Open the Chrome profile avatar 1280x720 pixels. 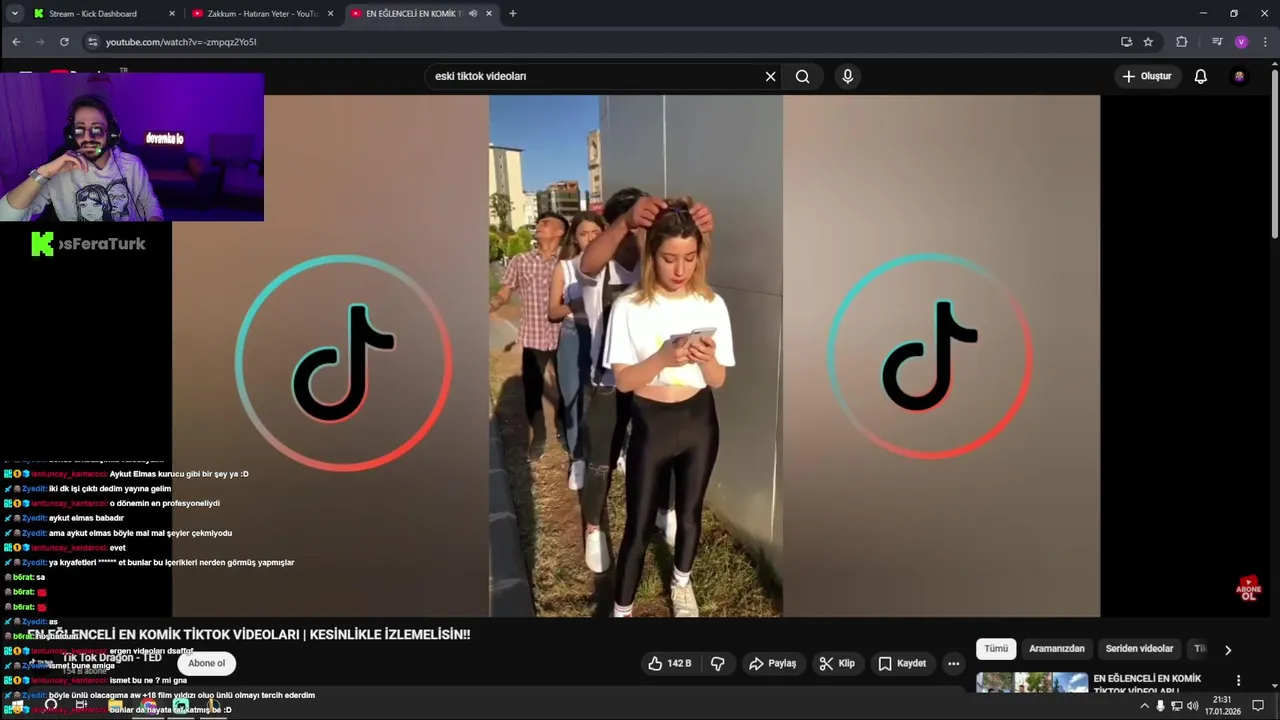[1241, 42]
